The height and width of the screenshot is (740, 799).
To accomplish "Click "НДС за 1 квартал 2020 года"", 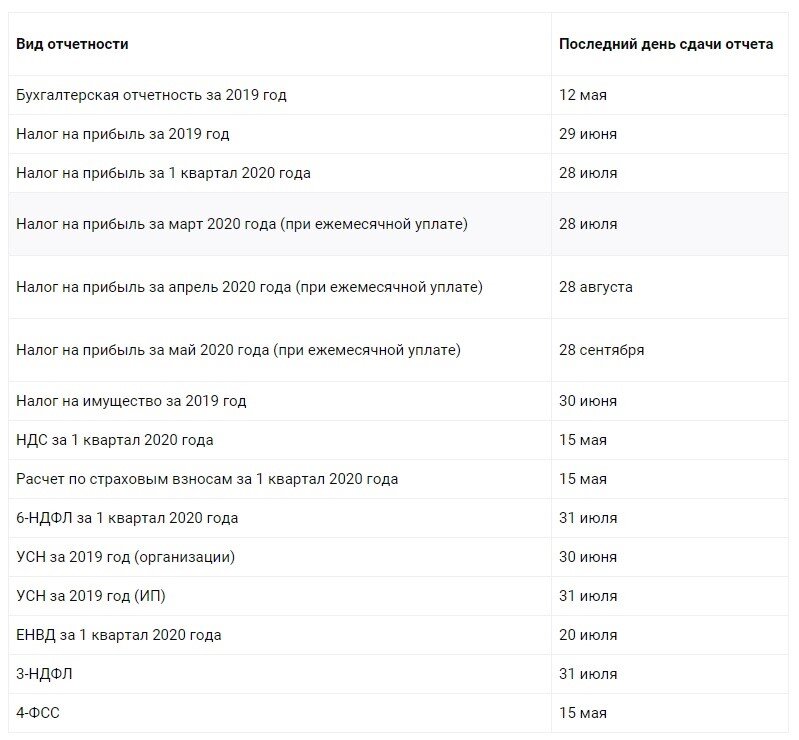I will [115, 440].
